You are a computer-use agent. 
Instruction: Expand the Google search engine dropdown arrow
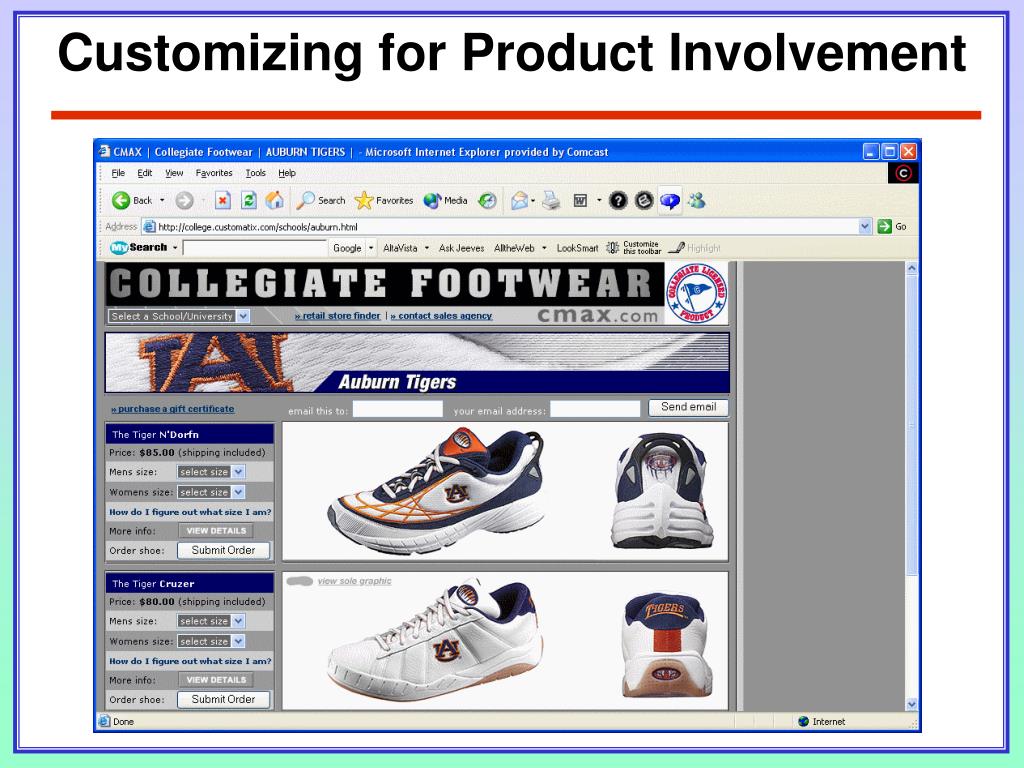(371, 248)
